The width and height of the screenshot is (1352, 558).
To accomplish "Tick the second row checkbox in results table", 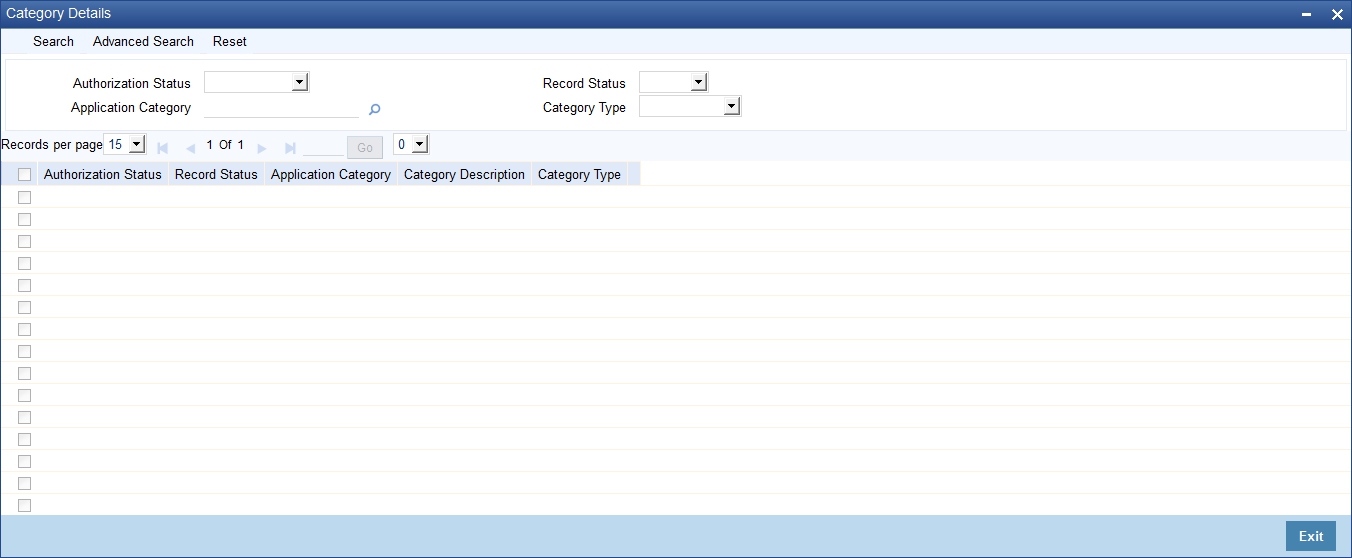I will click(25, 219).
